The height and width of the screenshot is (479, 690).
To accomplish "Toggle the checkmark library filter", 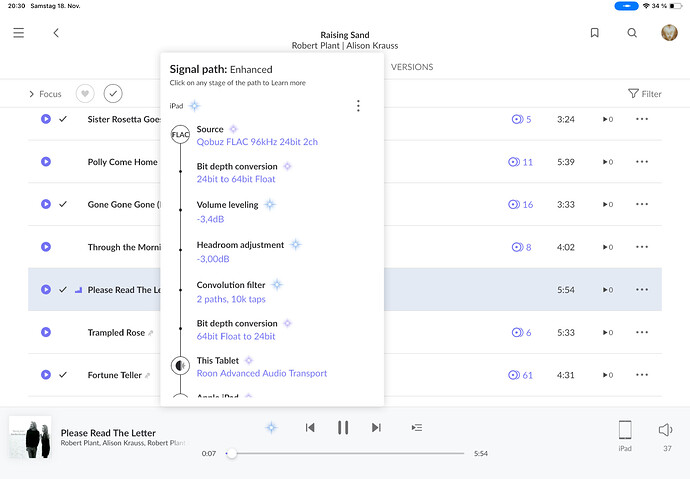I will [113, 94].
